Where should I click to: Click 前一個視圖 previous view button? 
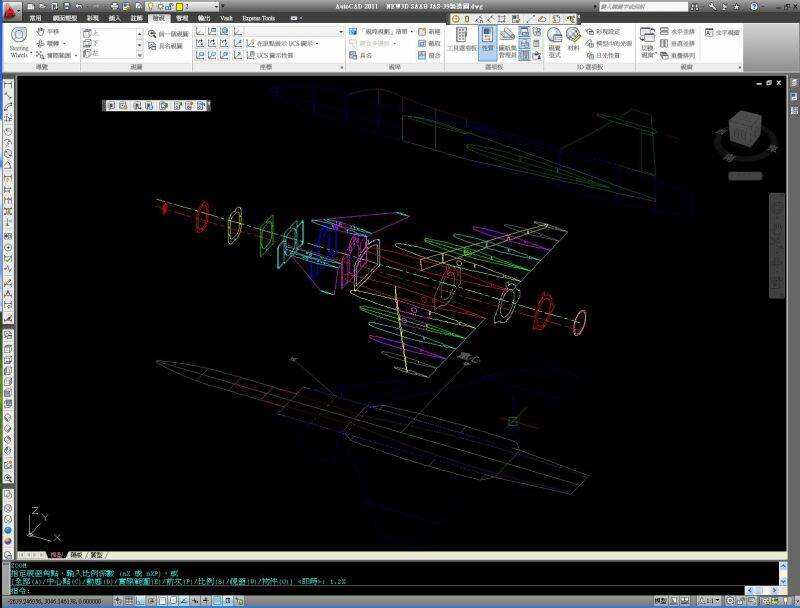click(168, 34)
